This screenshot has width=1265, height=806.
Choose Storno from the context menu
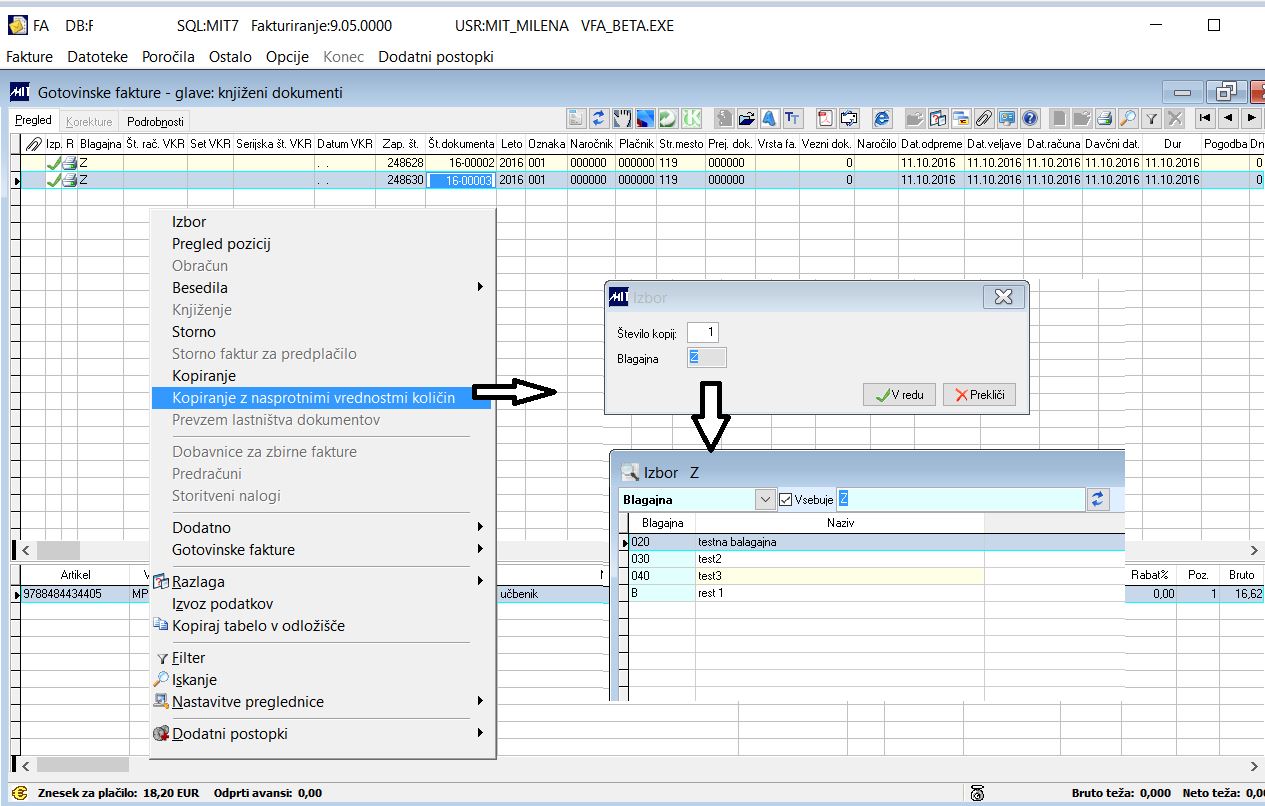pyautogui.click(x=194, y=332)
